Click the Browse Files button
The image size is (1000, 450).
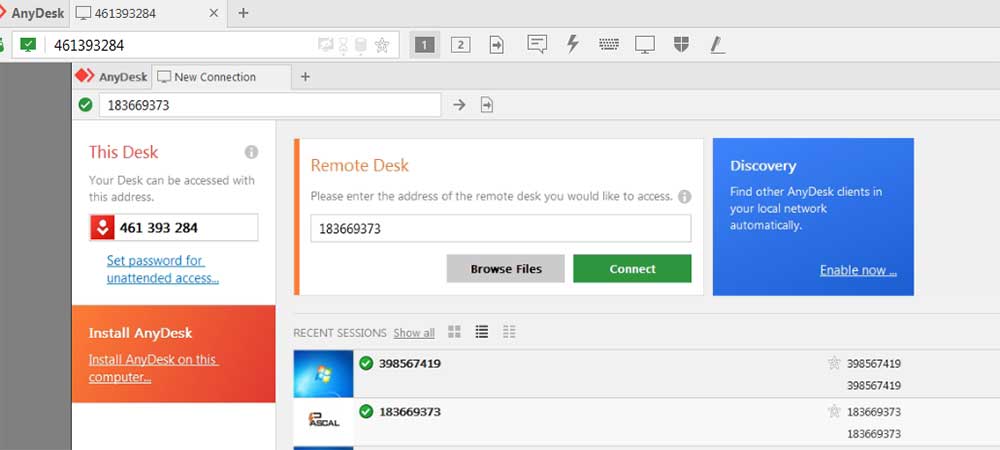coord(506,268)
